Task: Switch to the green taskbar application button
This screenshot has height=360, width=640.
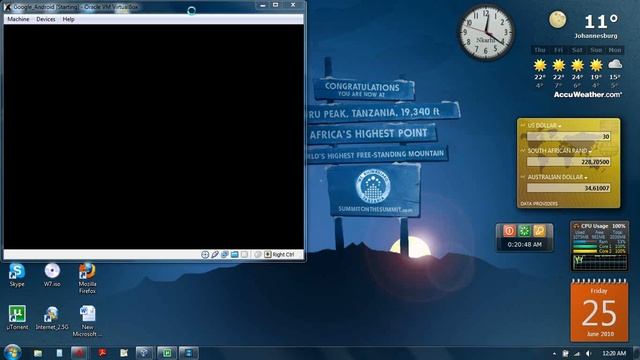Action: pos(167,353)
